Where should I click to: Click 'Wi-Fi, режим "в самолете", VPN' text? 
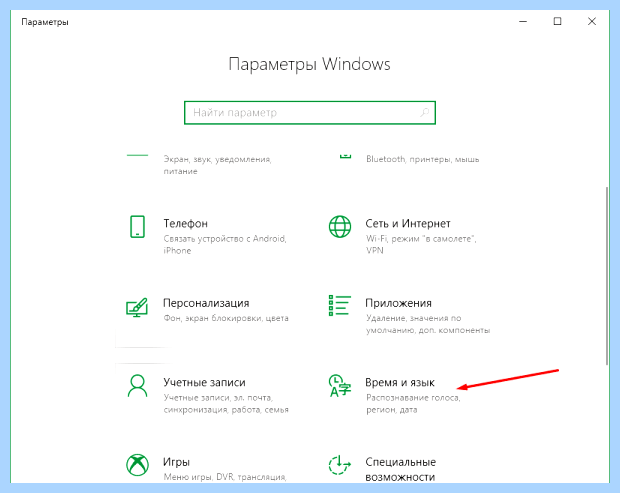point(421,245)
